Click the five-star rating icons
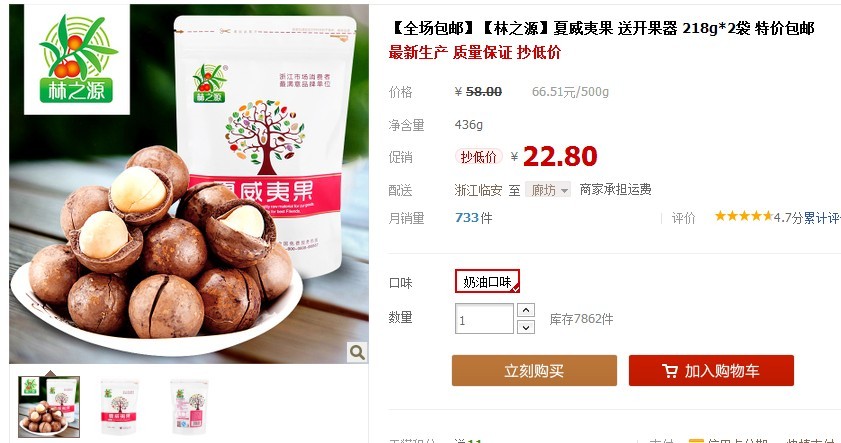The image size is (841, 443). coord(743,216)
